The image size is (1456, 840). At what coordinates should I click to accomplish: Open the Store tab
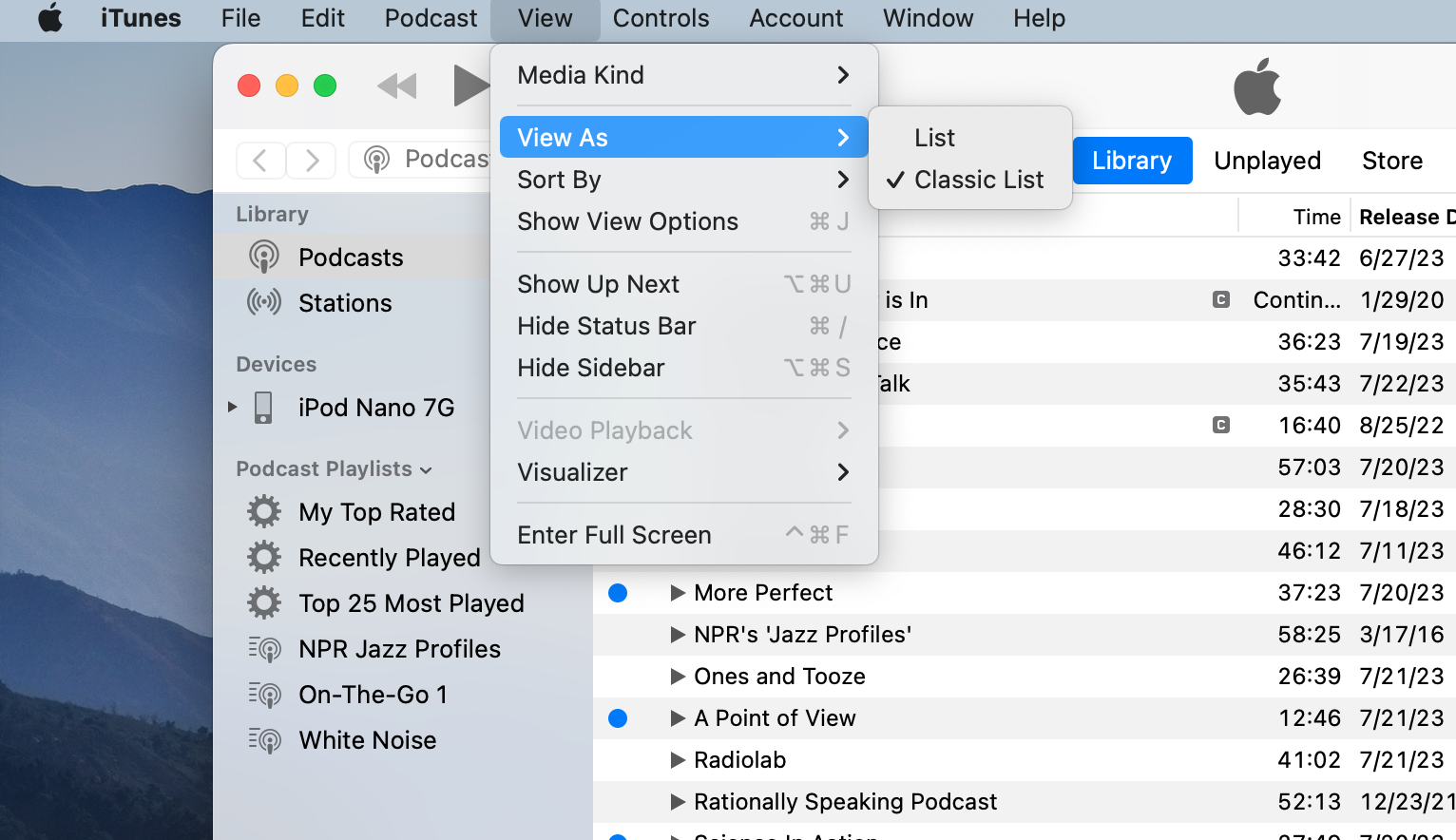1391,161
